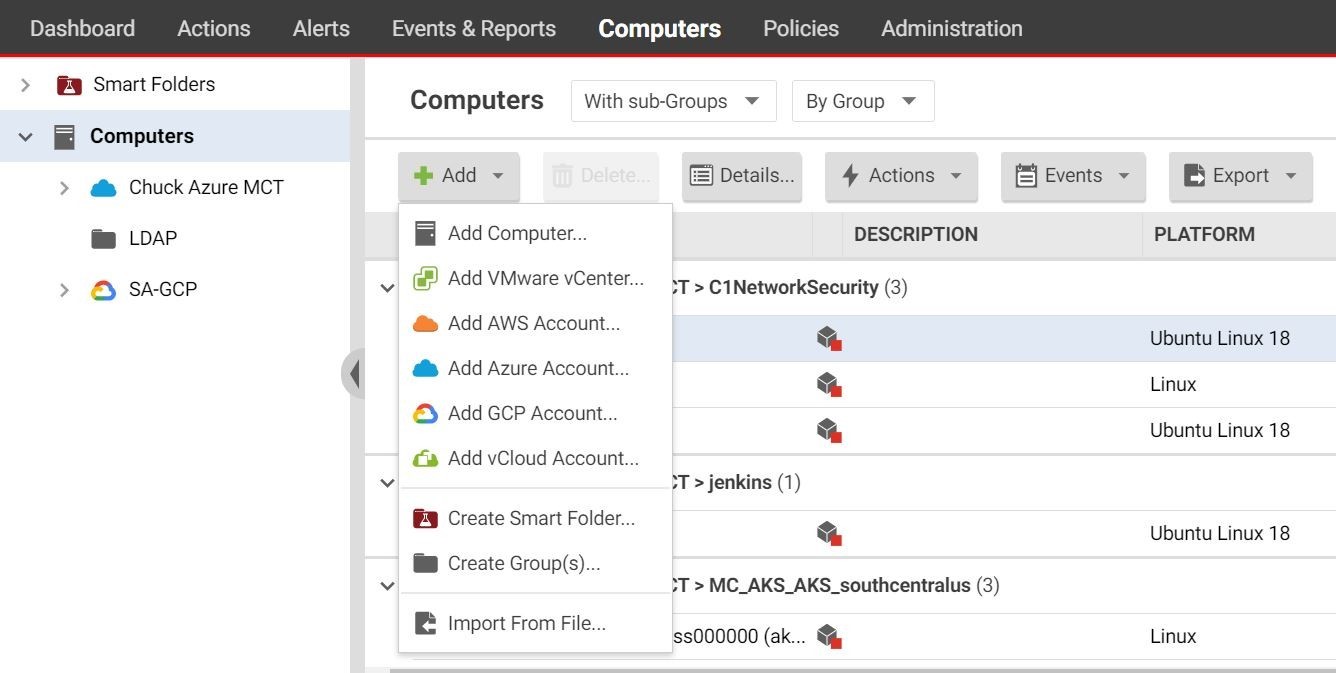
Task: Switch to the Alerts tab
Action: [321, 28]
